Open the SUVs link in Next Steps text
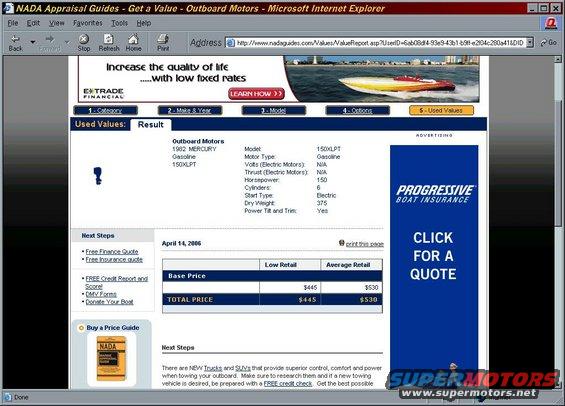This screenshot has height=406, width=565. click(x=243, y=368)
